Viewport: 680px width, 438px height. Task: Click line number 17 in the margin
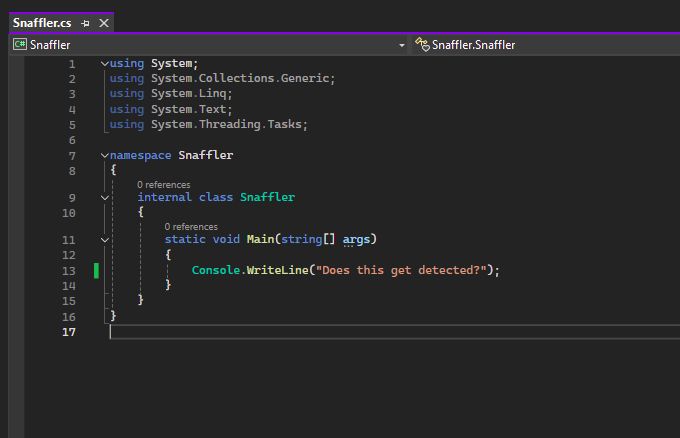(x=69, y=332)
